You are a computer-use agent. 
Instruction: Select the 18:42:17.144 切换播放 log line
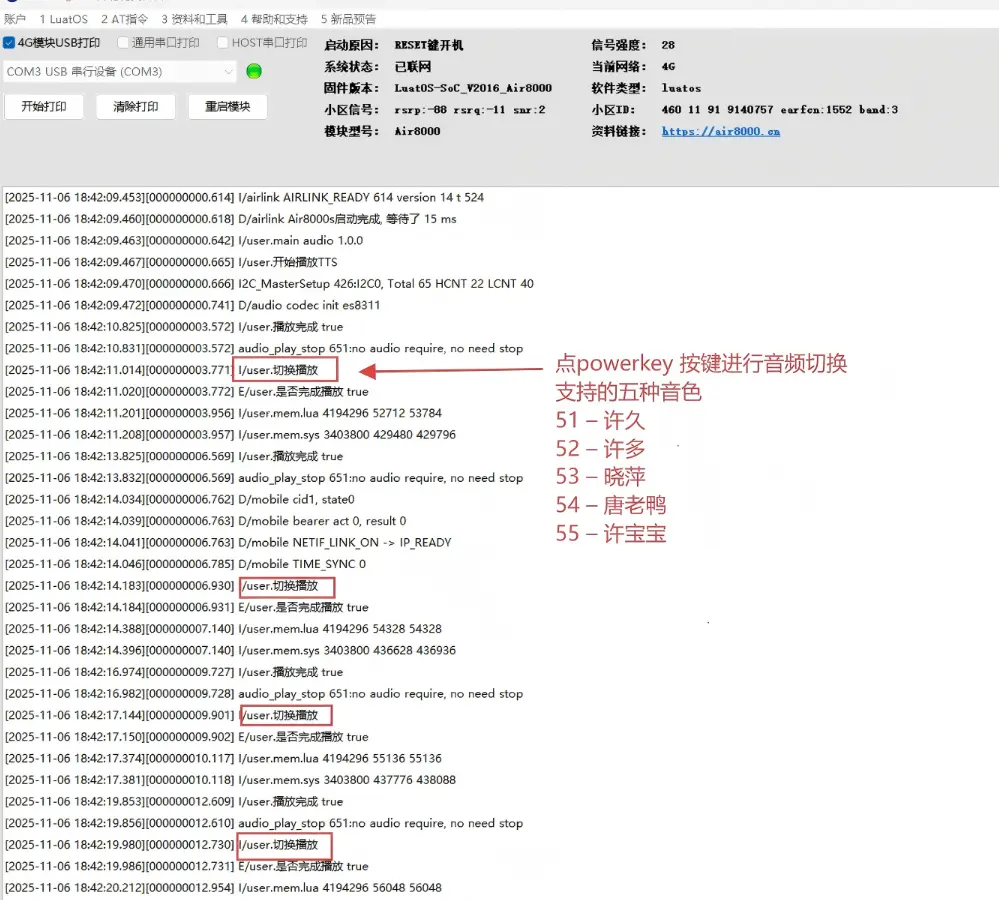coord(162,715)
